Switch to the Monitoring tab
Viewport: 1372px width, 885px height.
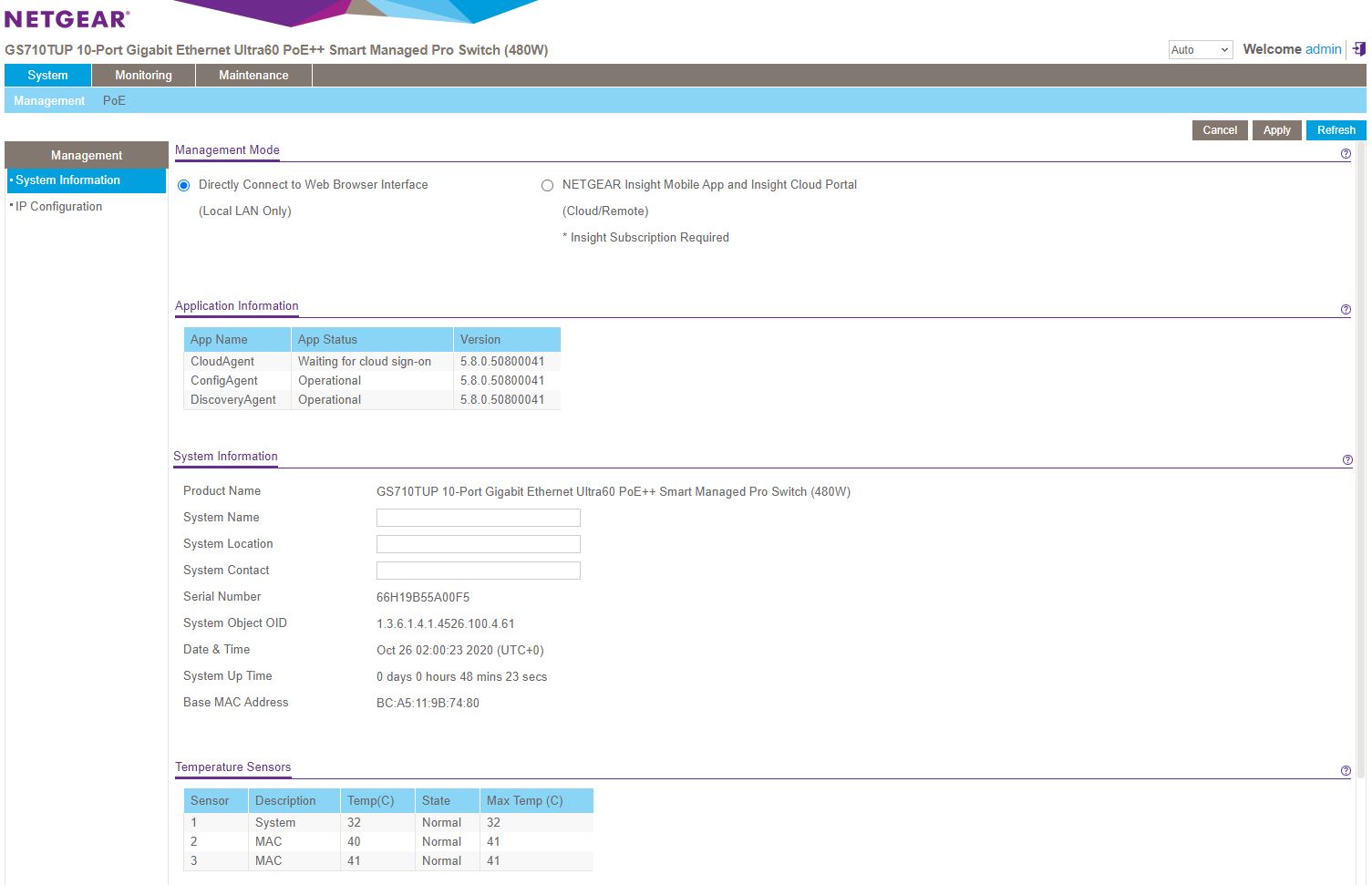tap(143, 76)
